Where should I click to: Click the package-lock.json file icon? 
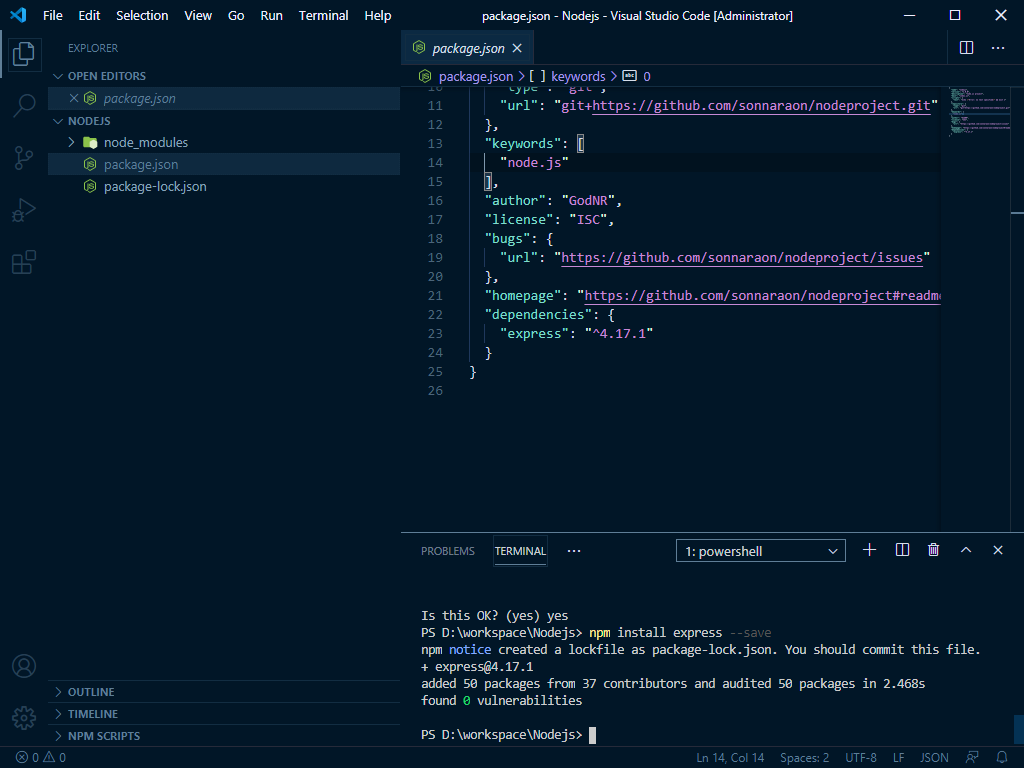coord(90,187)
